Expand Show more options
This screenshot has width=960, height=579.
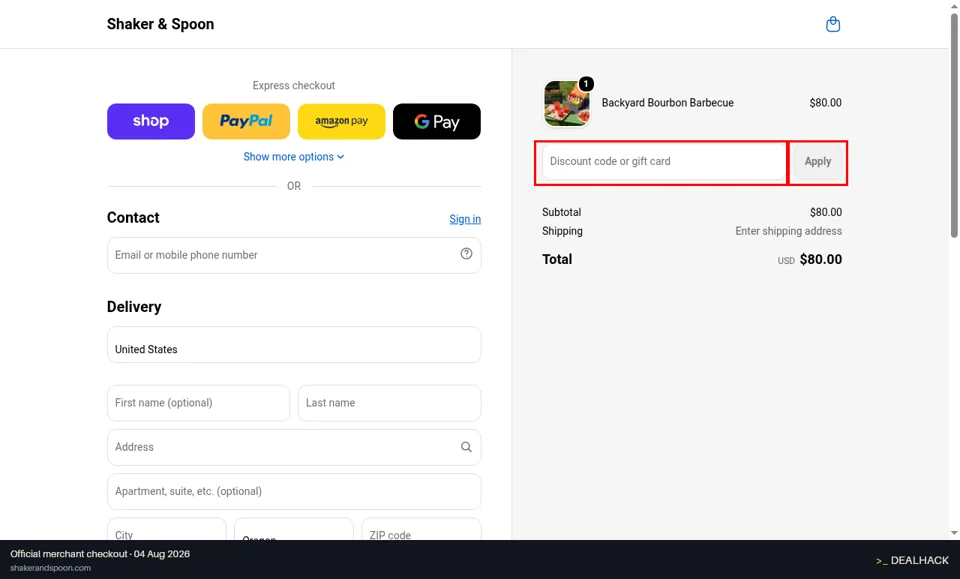pyautogui.click(x=294, y=157)
